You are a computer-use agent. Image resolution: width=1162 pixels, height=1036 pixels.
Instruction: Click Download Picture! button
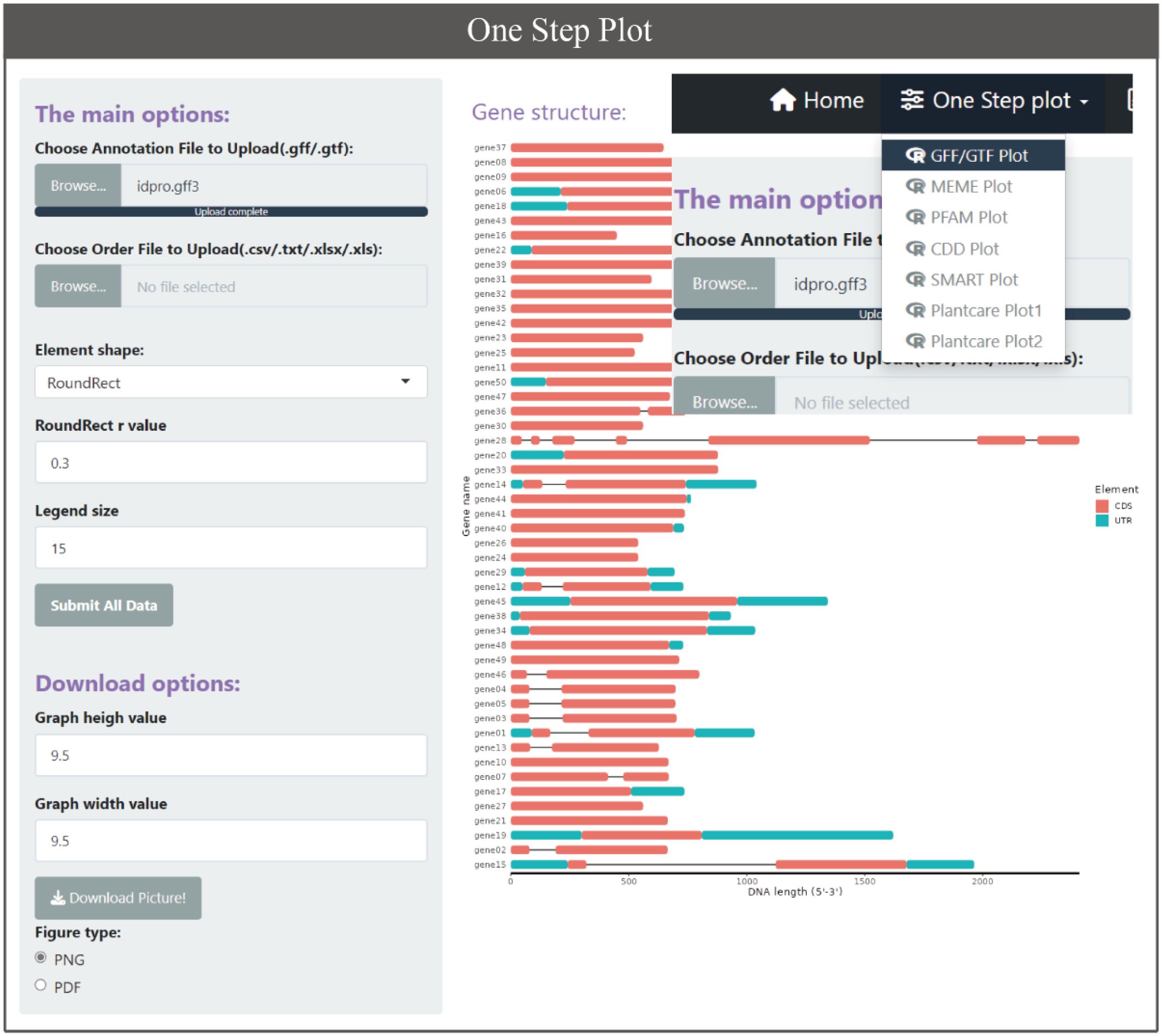point(118,898)
